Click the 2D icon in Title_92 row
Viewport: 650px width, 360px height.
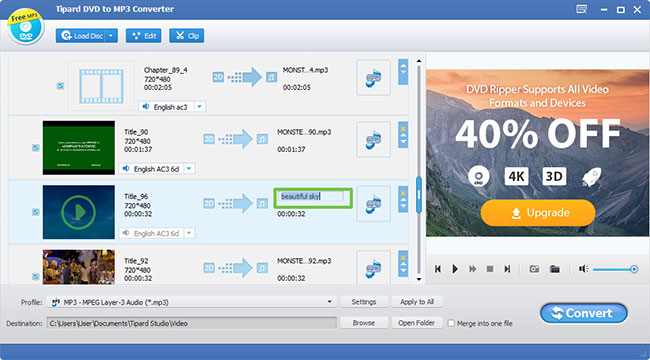tap(209, 268)
